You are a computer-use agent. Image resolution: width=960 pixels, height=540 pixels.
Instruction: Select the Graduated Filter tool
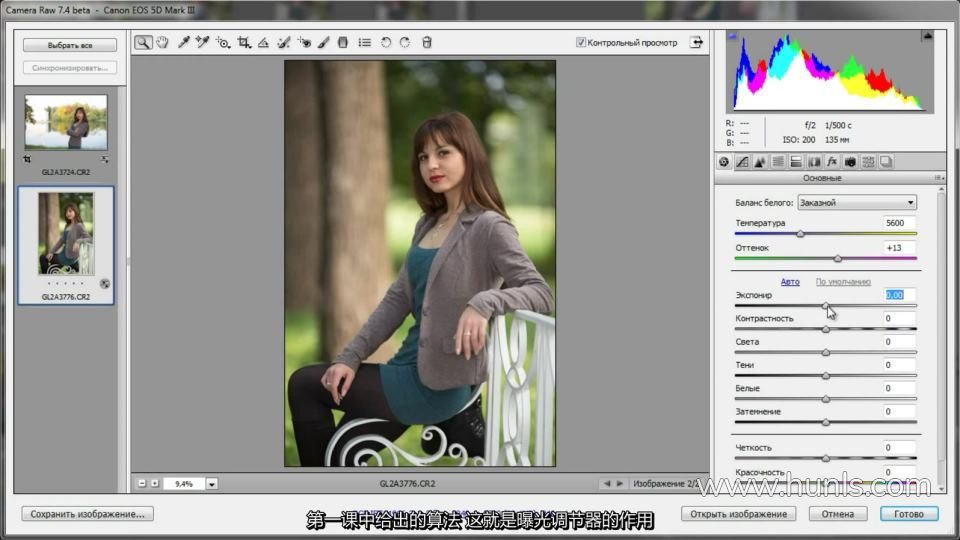coord(343,42)
